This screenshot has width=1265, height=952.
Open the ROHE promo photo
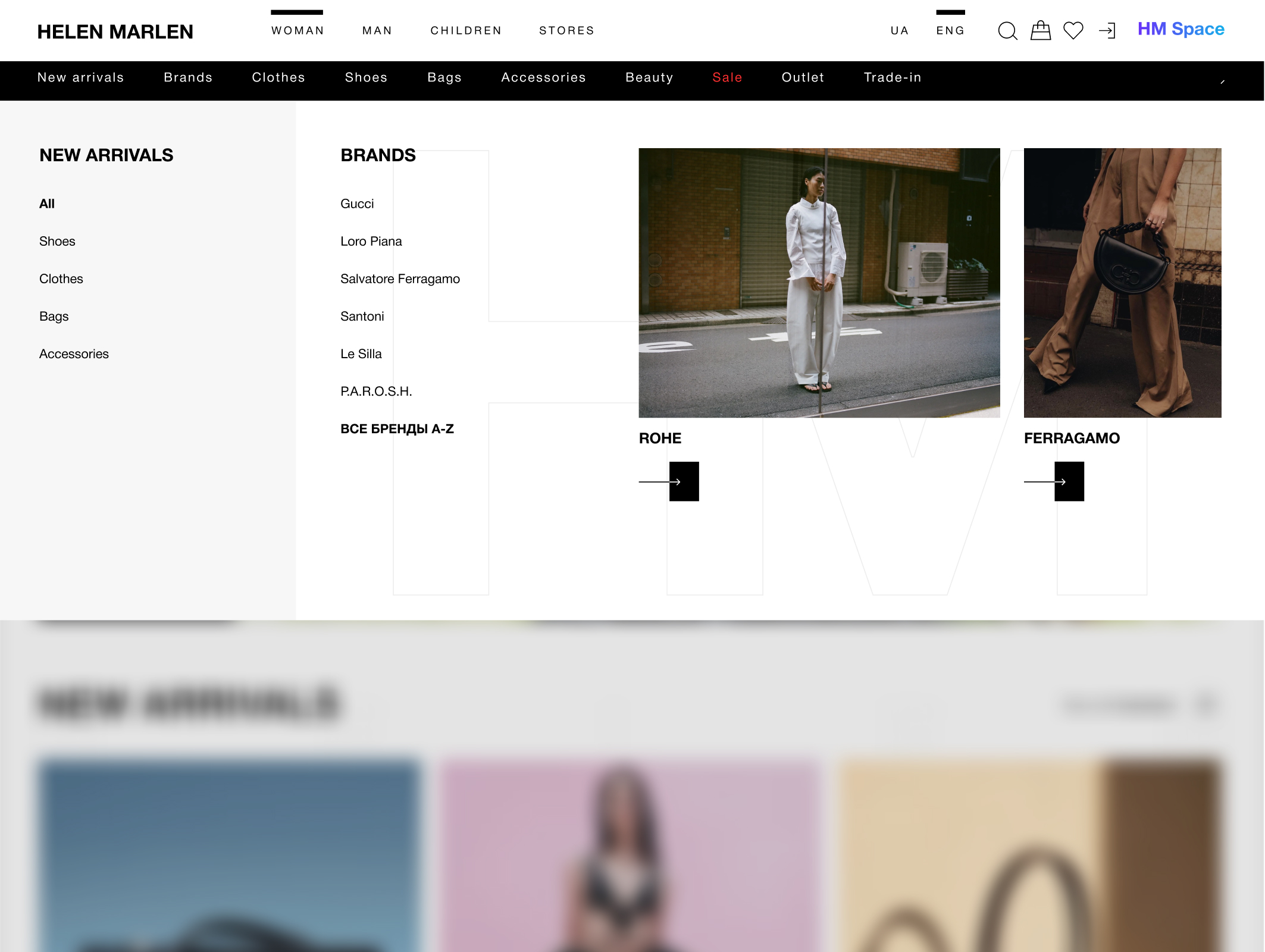[x=819, y=283]
